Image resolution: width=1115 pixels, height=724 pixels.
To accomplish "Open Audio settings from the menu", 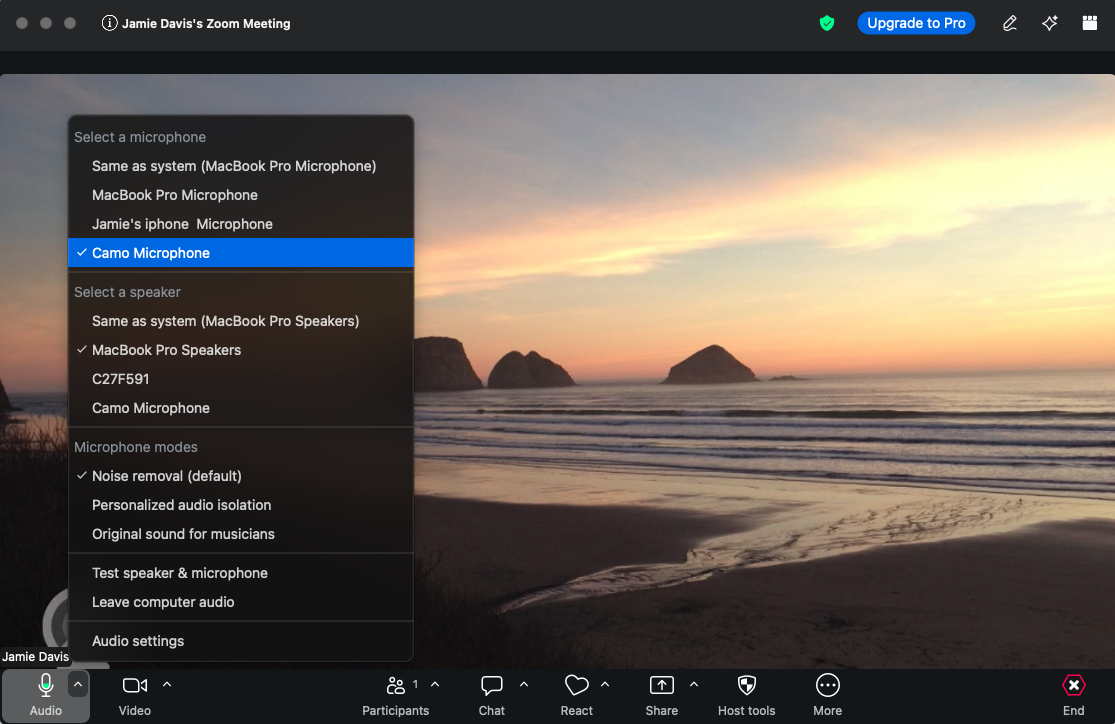I will coord(138,641).
